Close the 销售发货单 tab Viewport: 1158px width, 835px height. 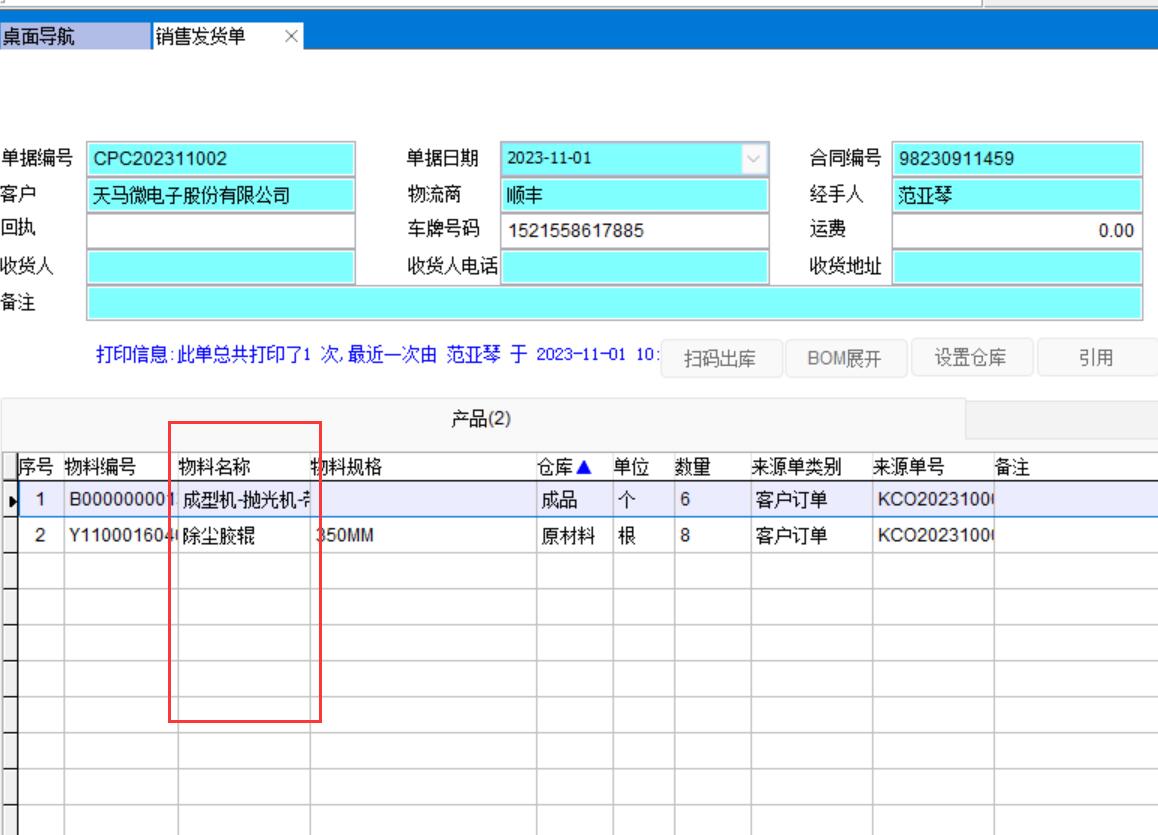[291, 37]
